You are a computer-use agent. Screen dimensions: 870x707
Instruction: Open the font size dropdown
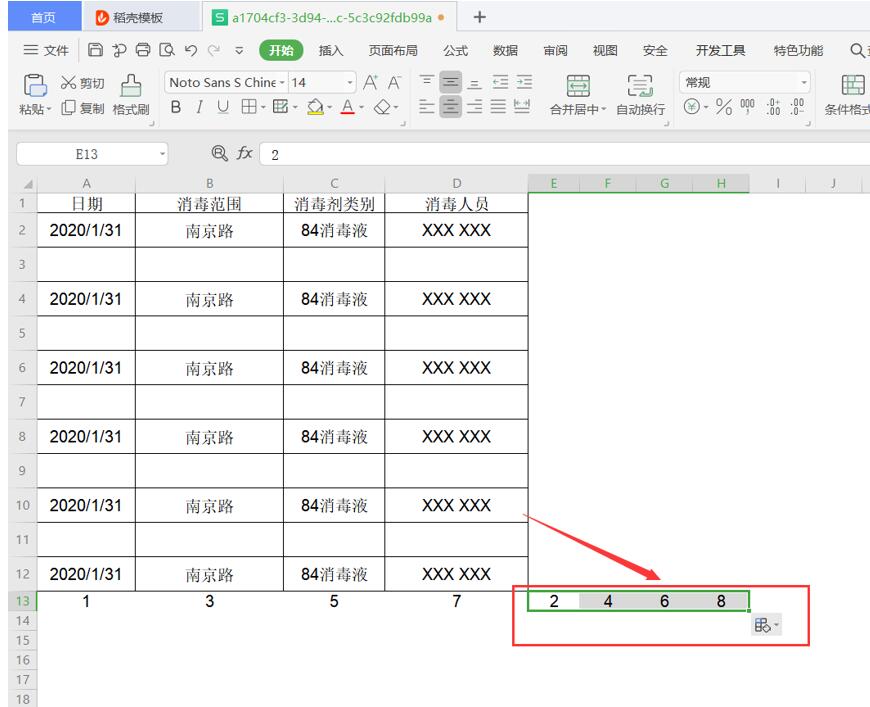click(x=350, y=83)
